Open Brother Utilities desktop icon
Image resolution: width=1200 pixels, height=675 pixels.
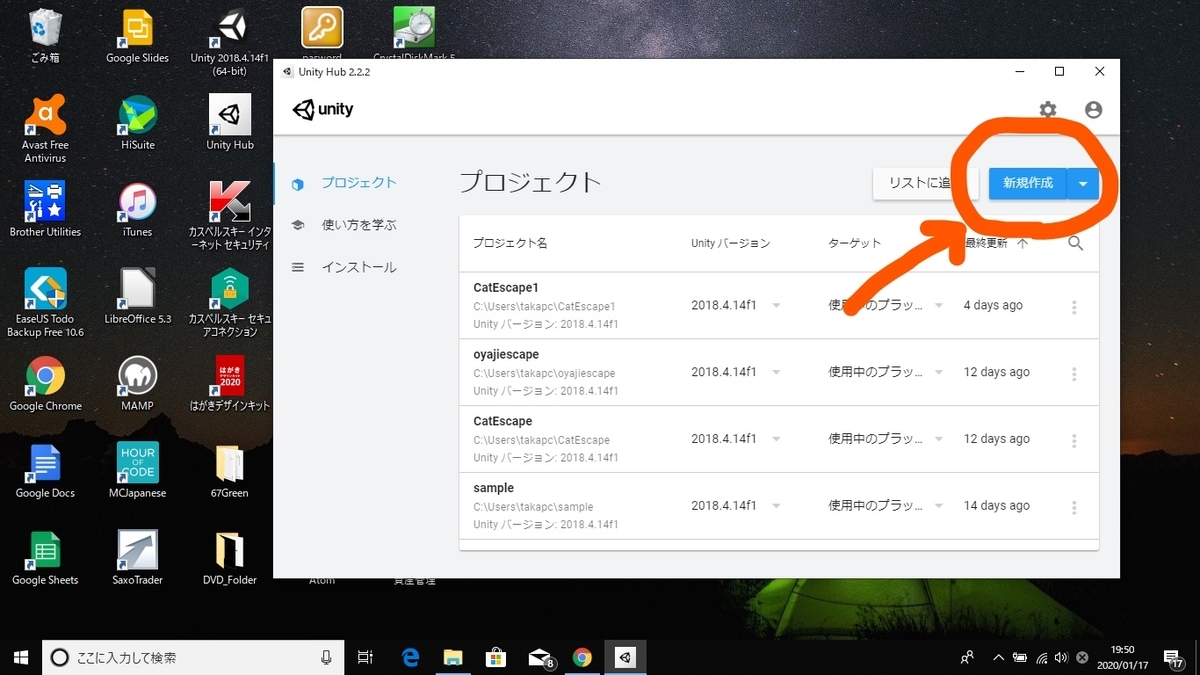(45, 209)
